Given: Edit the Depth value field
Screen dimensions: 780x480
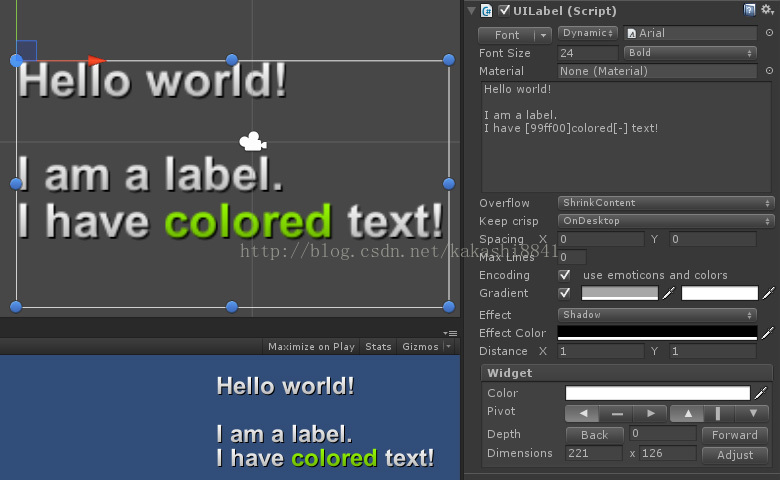Looking at the screenshot, I should coord(662,433).
